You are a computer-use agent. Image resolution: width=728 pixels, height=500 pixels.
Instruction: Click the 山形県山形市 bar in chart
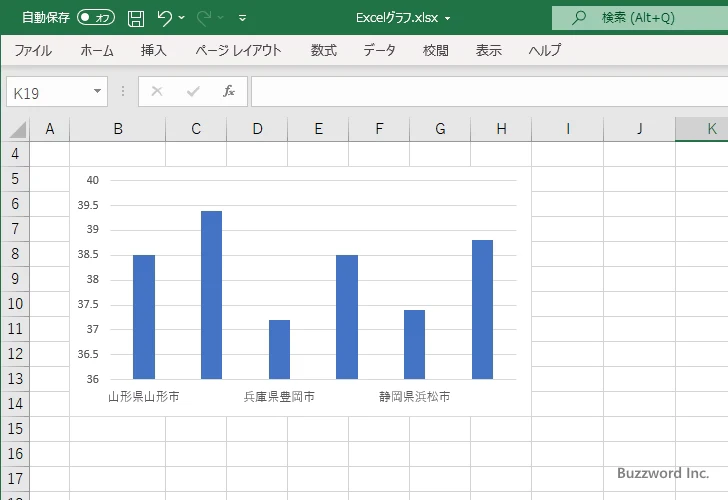144,317
